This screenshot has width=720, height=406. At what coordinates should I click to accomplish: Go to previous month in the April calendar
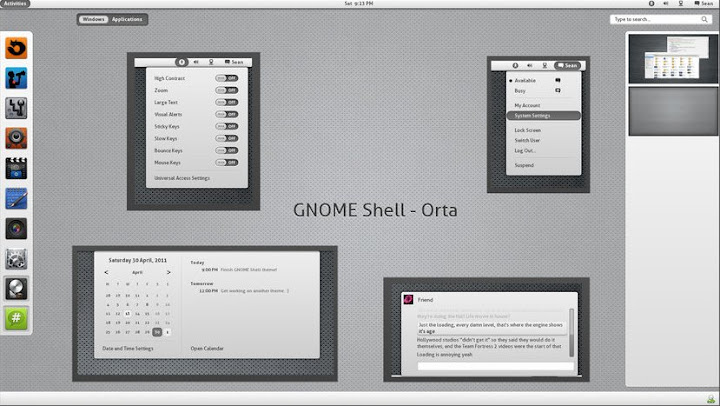pyautogui.click(x=107, y=272)
